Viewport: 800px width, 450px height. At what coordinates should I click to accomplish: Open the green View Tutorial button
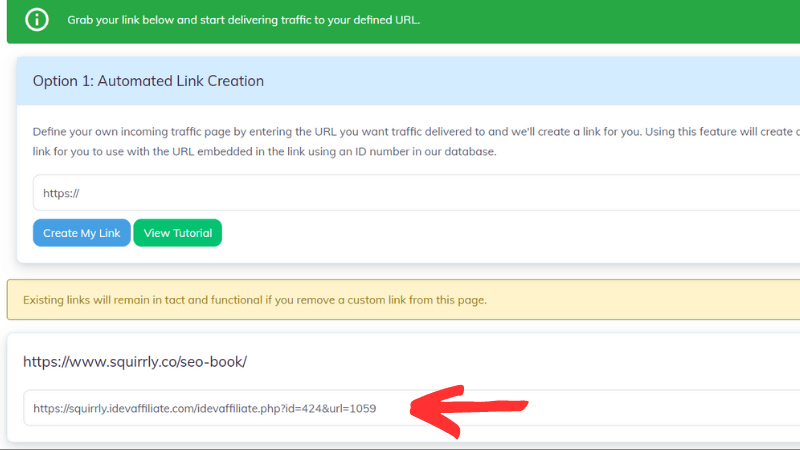[177, 233]
